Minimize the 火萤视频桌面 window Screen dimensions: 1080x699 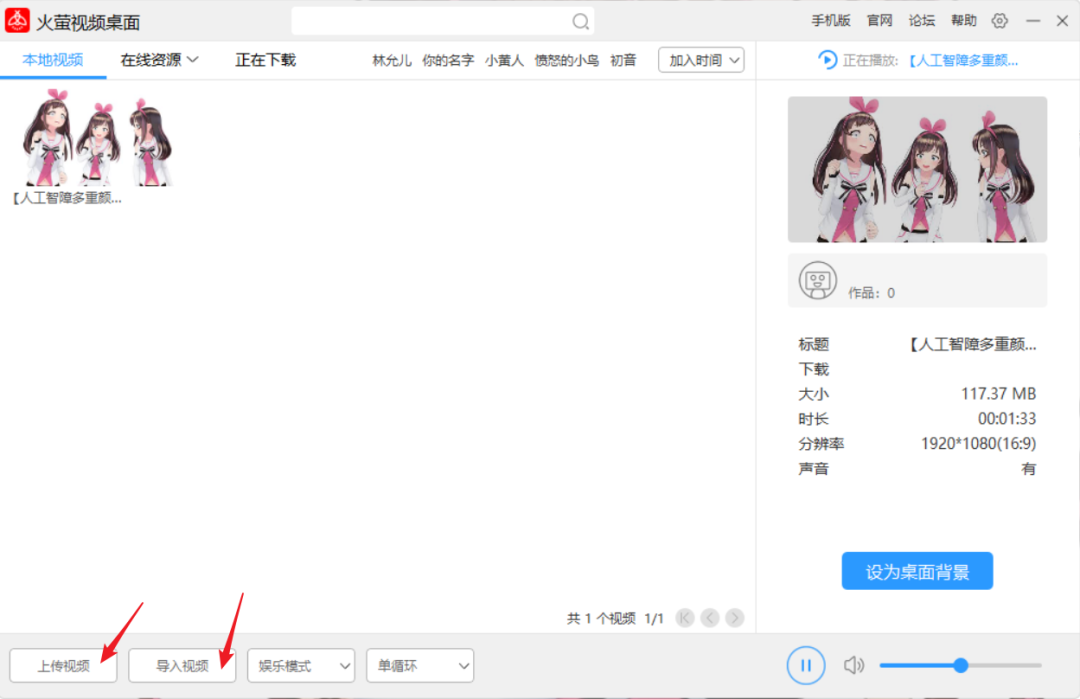(x=1032, y=21)
